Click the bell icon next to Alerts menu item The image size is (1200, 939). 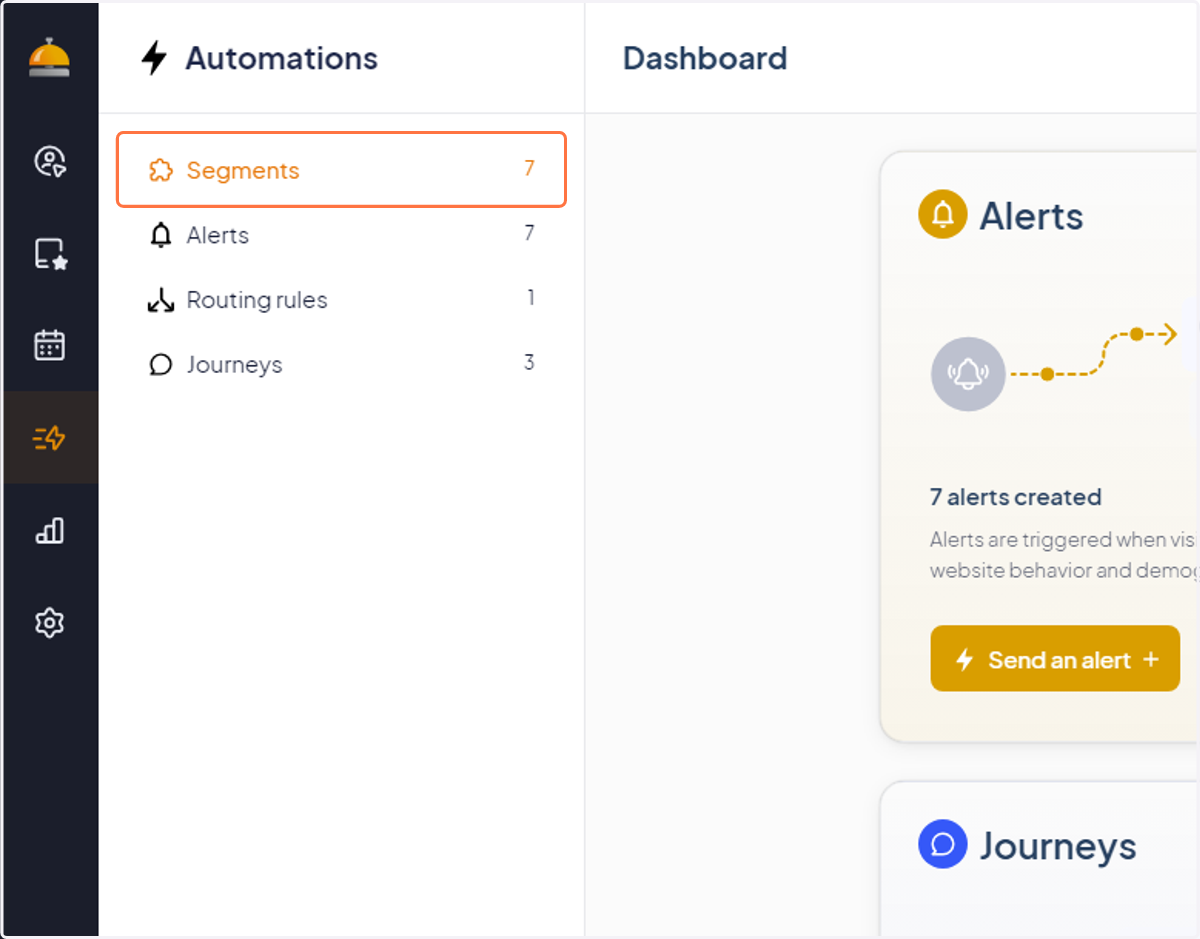(x=160, y=235)
